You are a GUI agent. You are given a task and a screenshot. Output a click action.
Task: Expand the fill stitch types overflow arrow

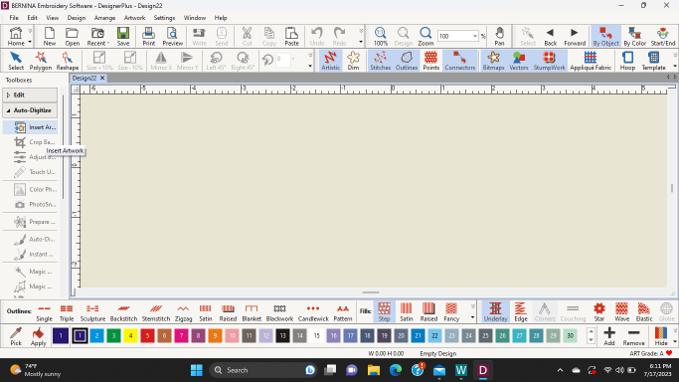(472, 317)
